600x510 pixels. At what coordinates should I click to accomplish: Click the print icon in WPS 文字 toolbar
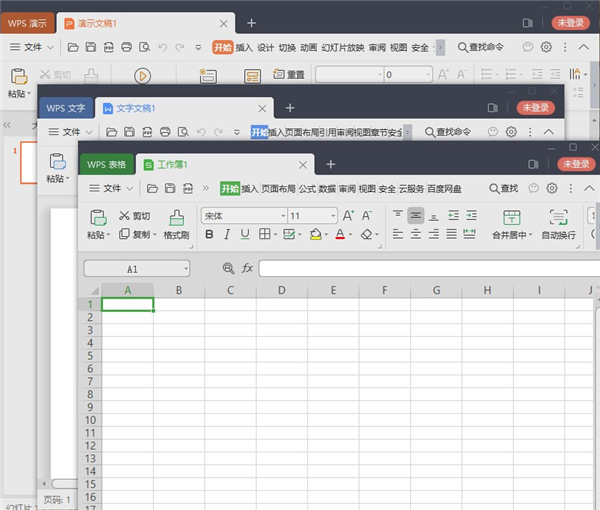[x=165, y=132]
